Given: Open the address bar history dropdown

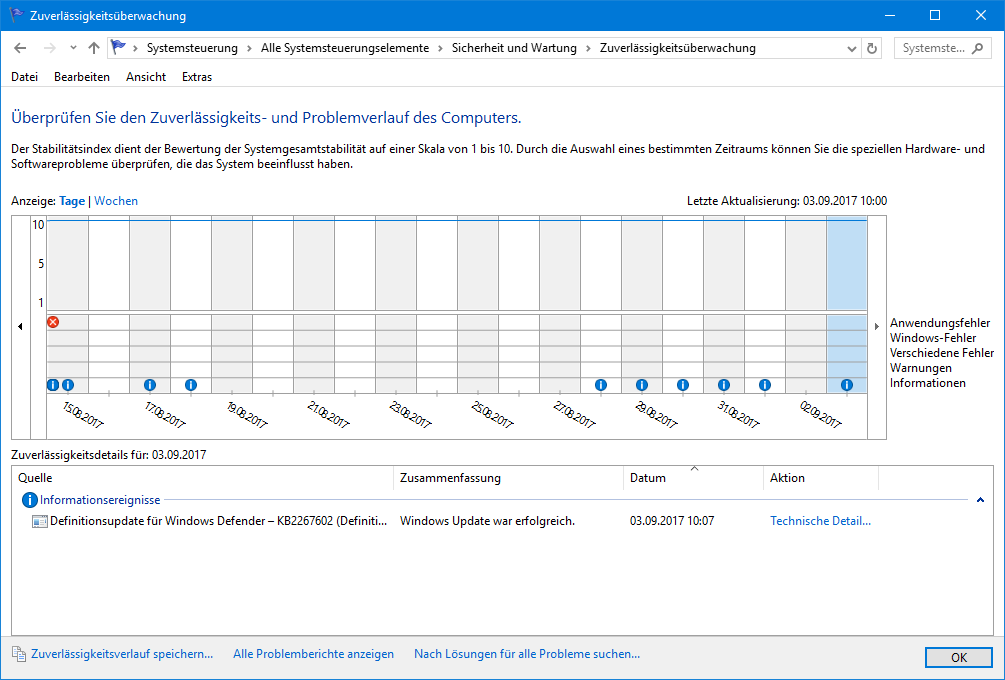Looking at the screenshot, I should click(x=851, y=49).
